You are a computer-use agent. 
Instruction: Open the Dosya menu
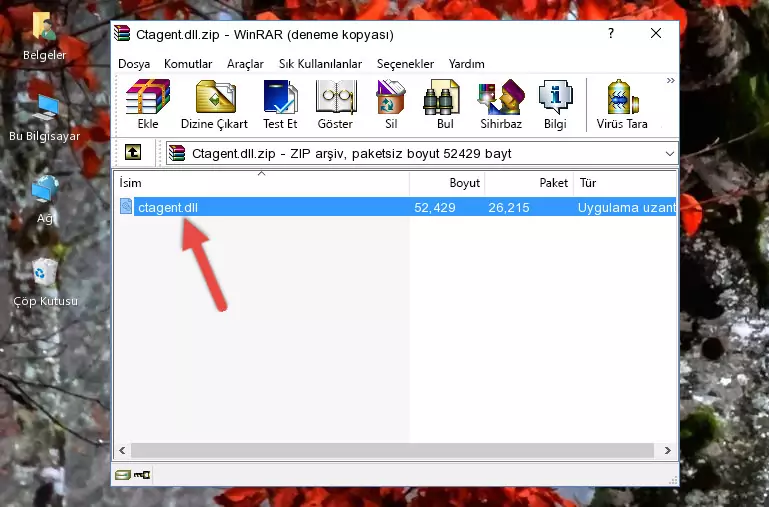coord(134,64)
